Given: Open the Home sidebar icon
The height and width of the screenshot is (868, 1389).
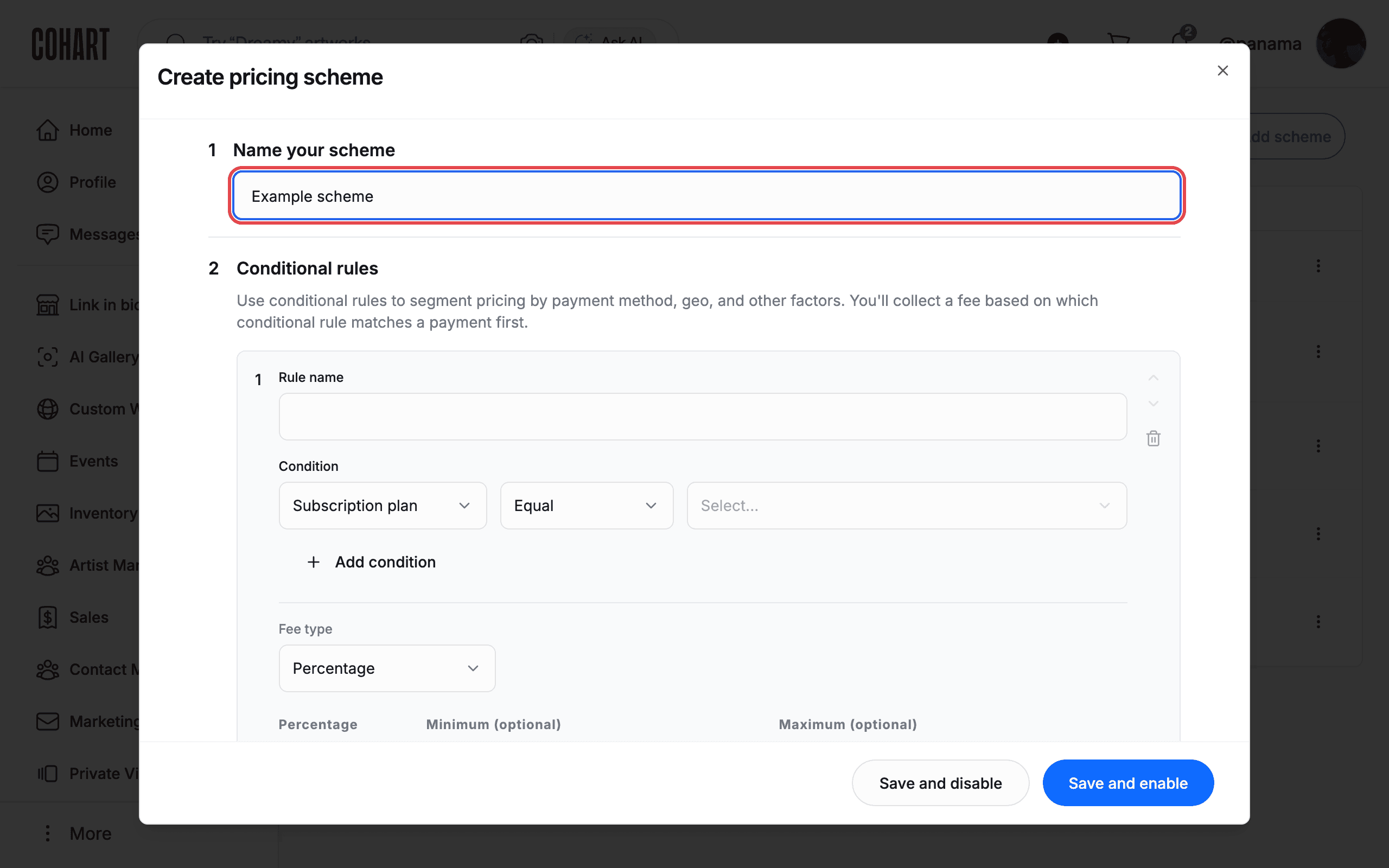Looking at the screenshot, I should point(48,130).
